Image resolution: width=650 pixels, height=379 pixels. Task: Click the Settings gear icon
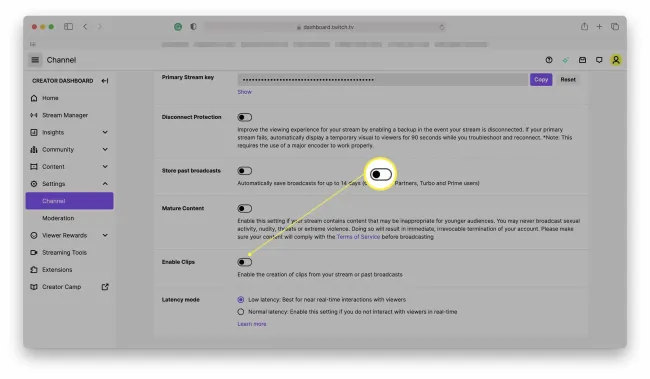point(34,184)
